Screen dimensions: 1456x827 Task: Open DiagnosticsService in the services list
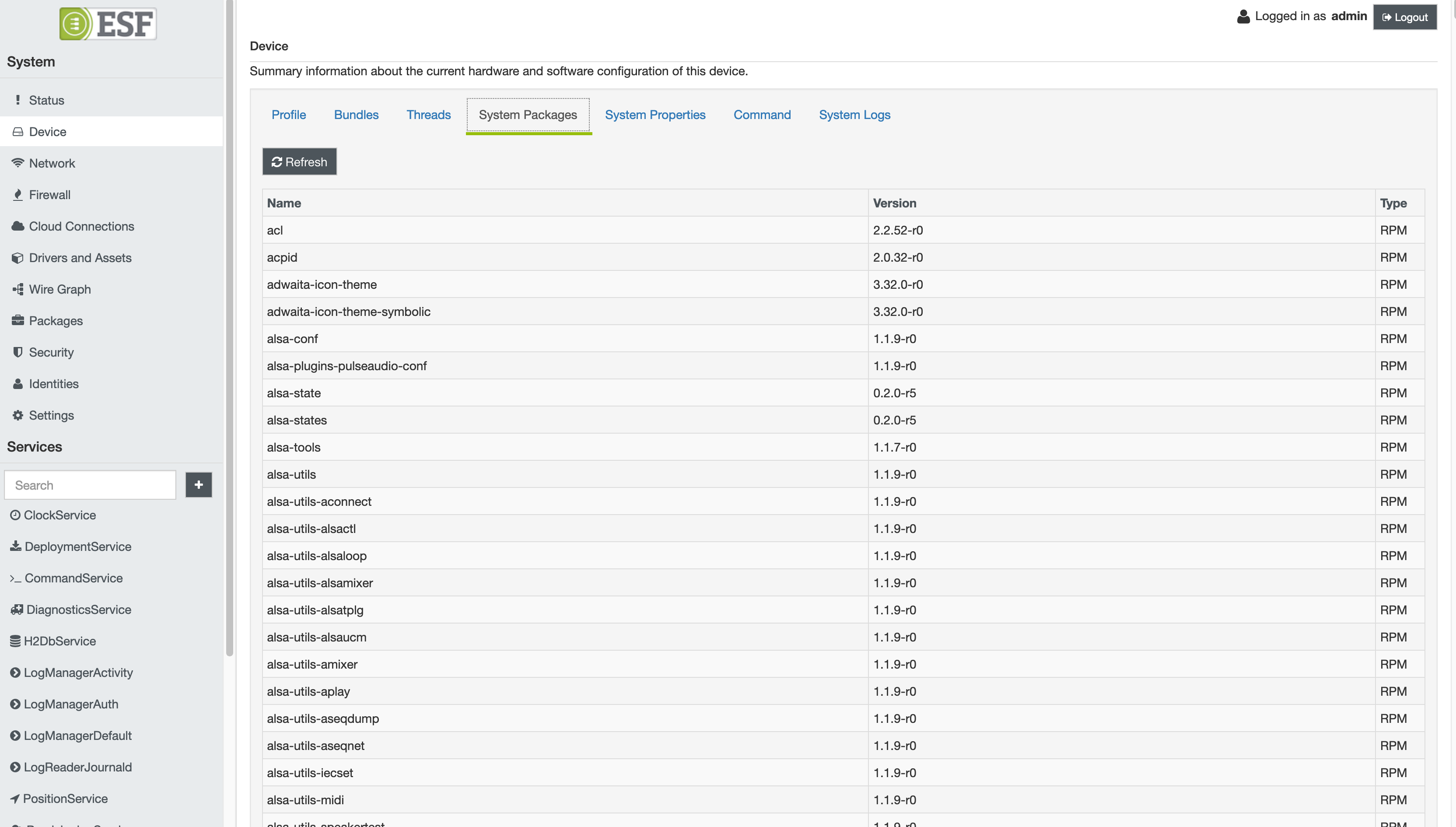click(x=78, y=610)
